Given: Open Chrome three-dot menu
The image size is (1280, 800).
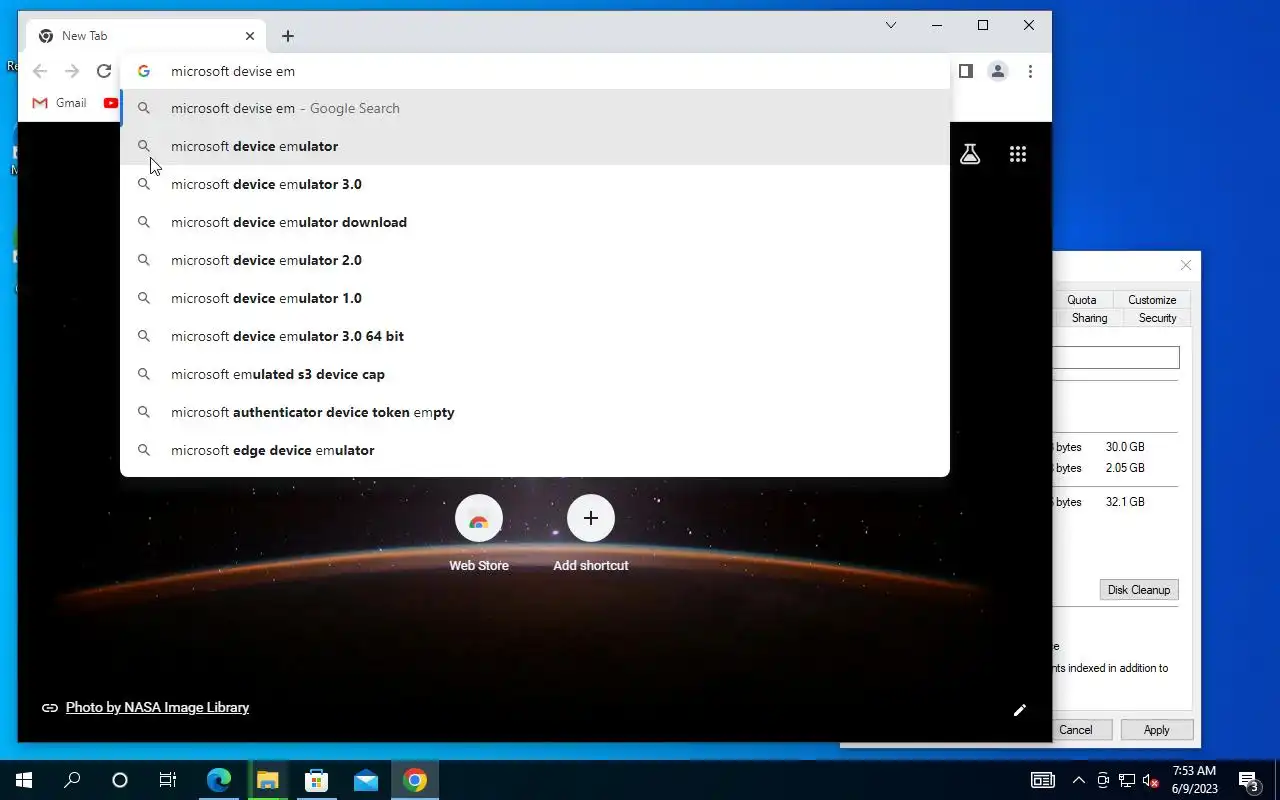Looking at the screenshot, I should coord(1030,71).
